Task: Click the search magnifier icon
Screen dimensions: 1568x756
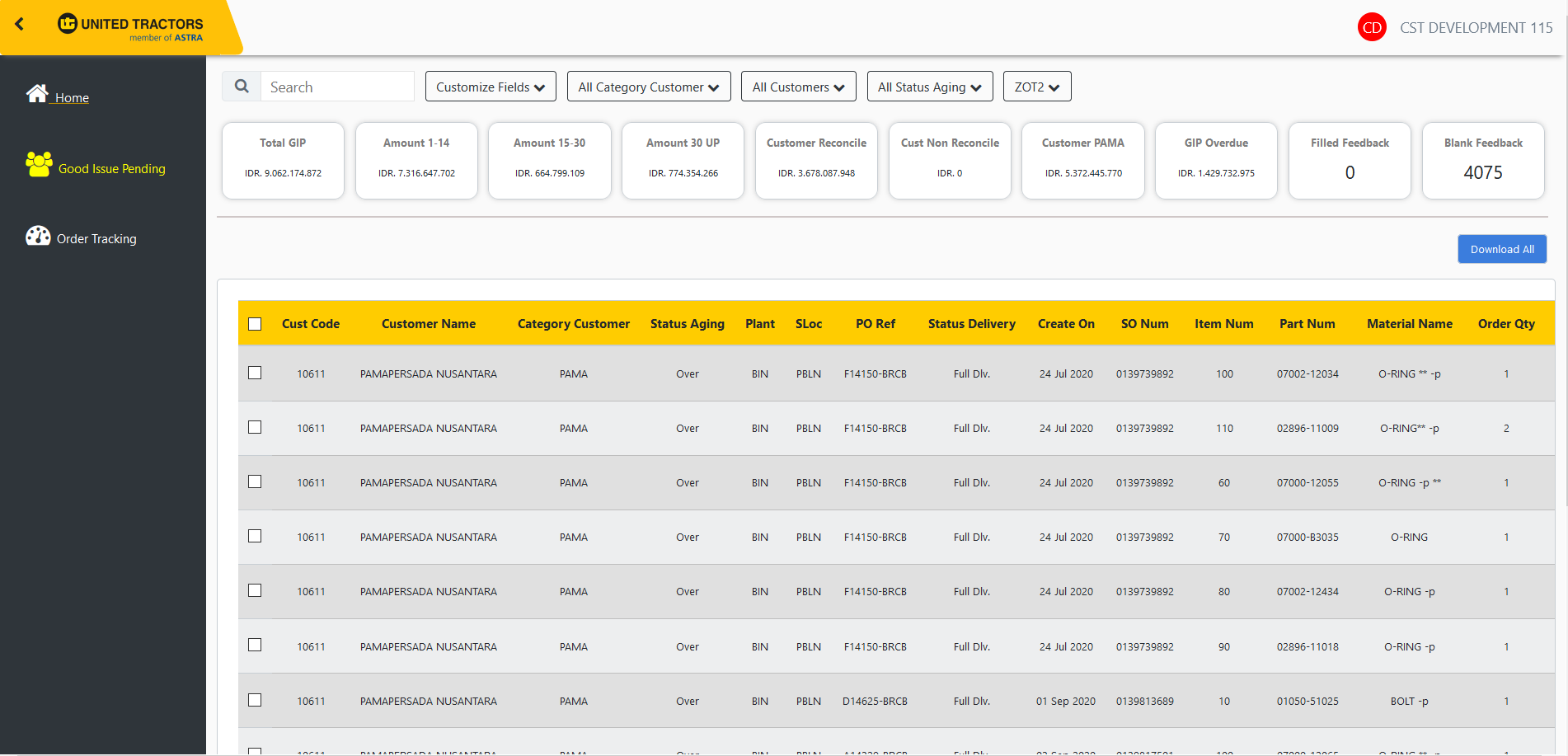Action: (242, 87)
